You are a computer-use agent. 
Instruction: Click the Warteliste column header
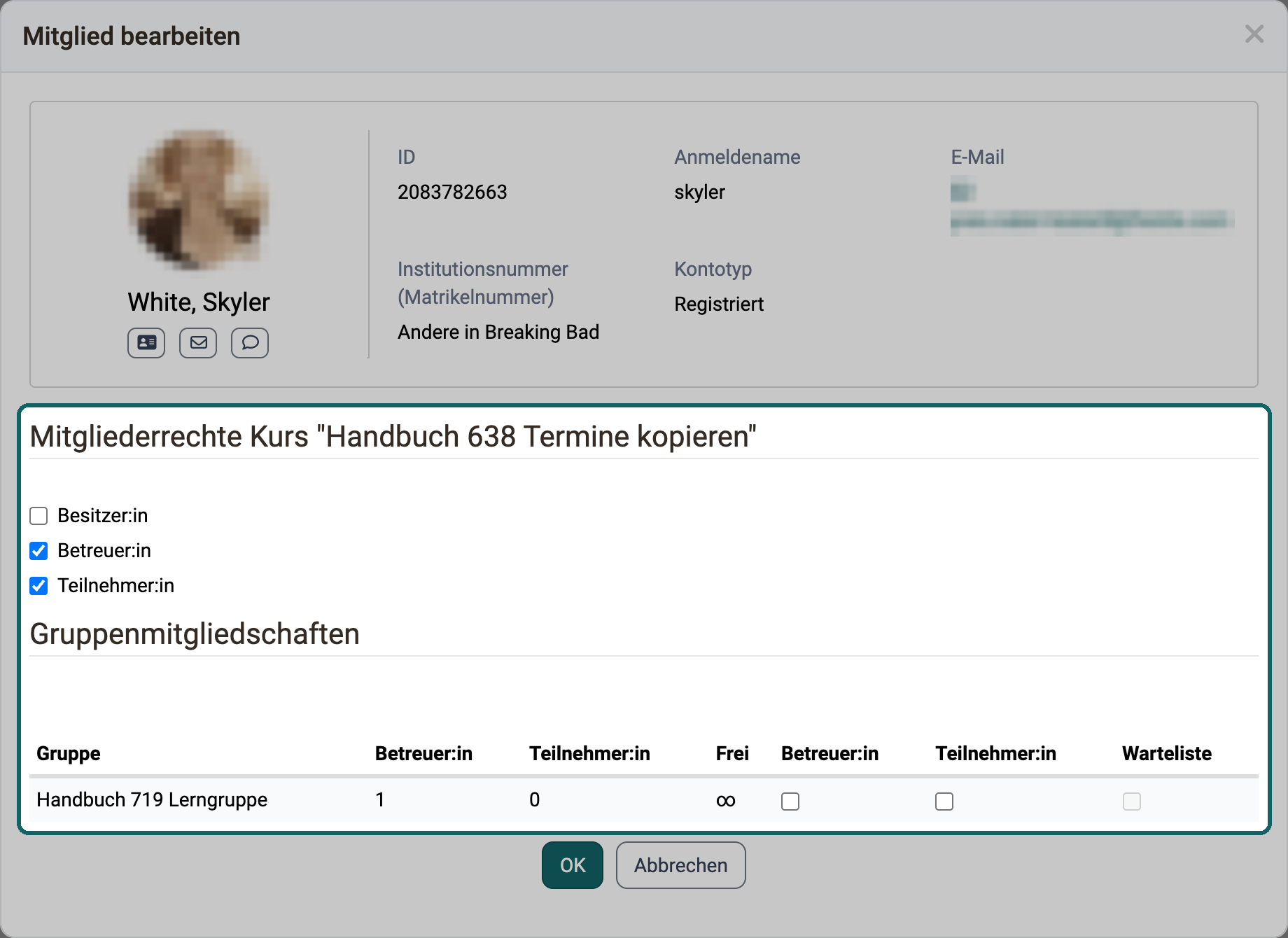pyautogui.click(x=1167, y=753)
